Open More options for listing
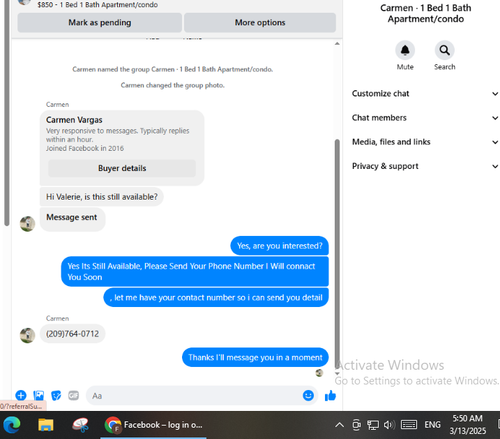This screenshot has width=500, height=439. 260,23
